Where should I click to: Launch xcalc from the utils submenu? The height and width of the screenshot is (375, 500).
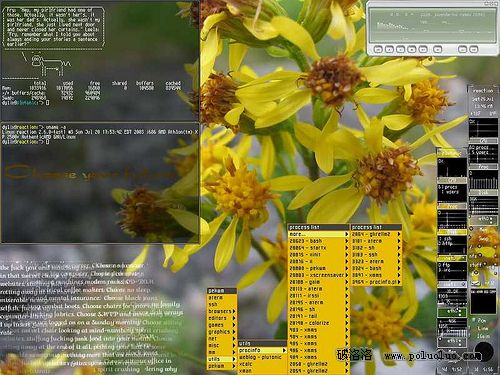(262, 364)
